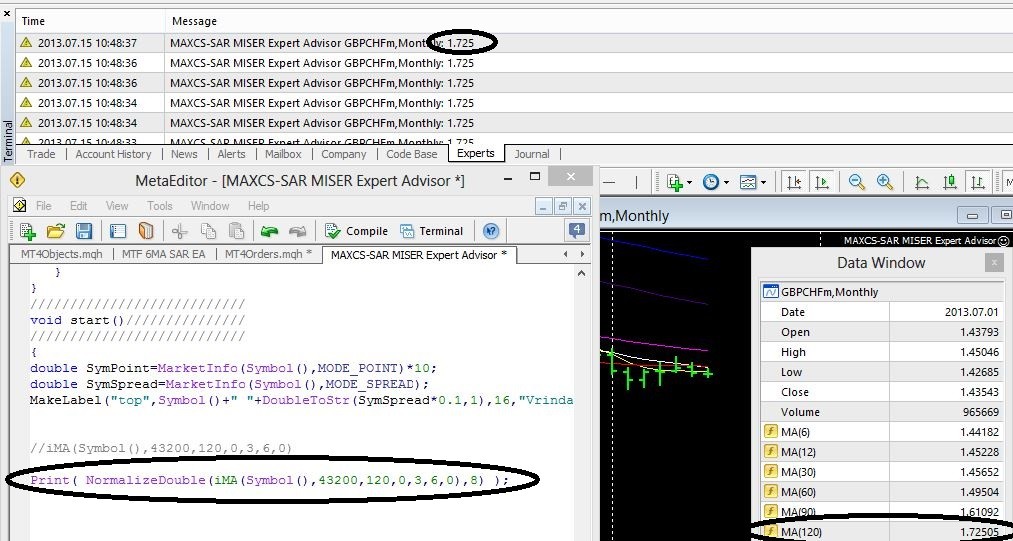Open the Edit menu in MetaEditor
1013x541 pixels.
click(x=78, y=206)
